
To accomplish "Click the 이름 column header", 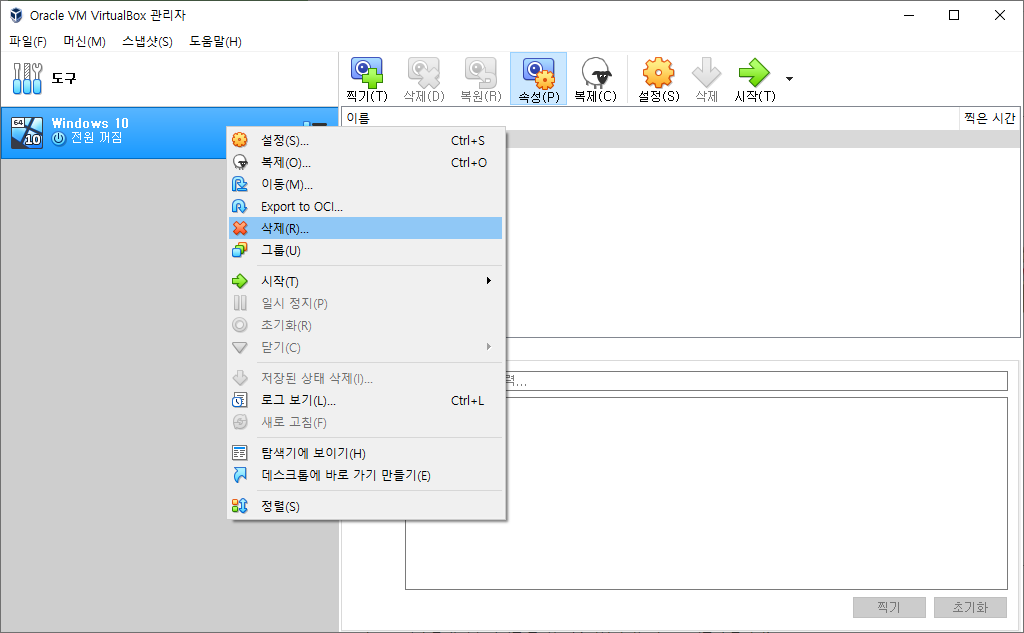I will (650, 118).
